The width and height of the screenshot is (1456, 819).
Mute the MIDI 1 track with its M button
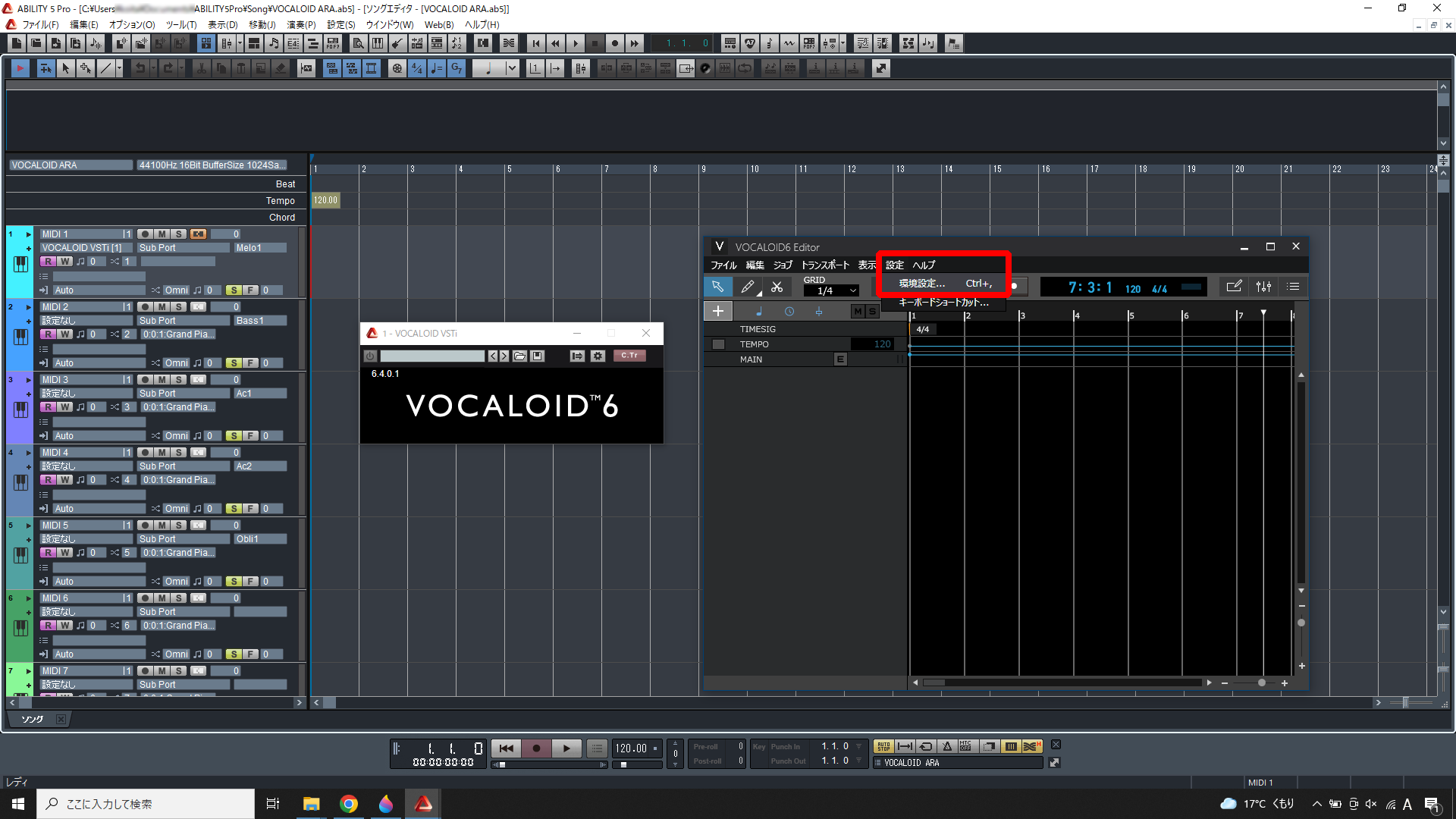tap(161, 234)
